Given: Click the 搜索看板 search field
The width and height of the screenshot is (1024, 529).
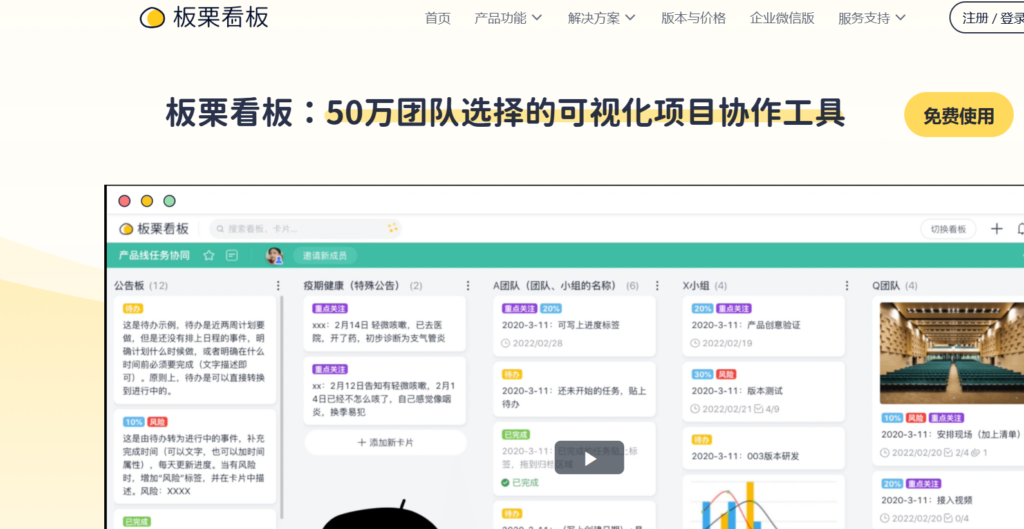Looking at the screenshot, I should click(x=305, y=229).
